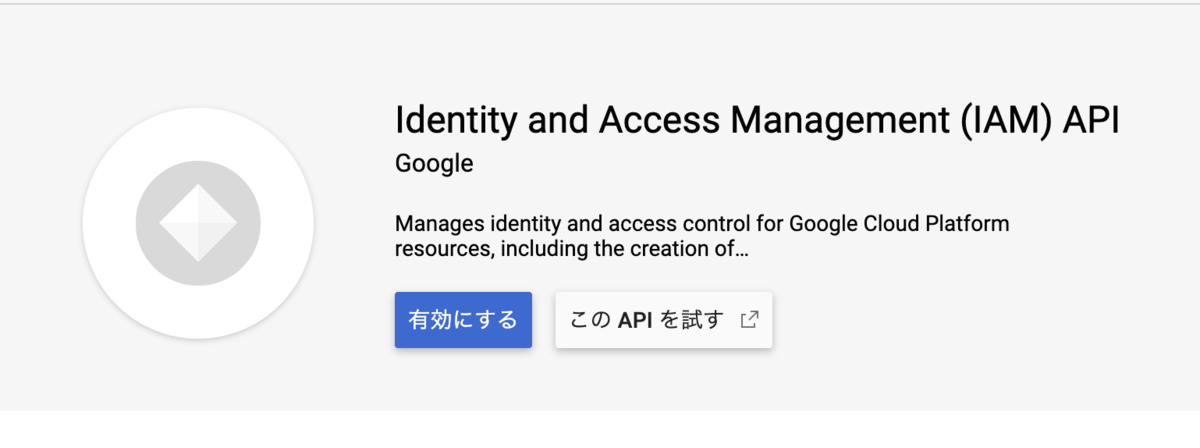Click the white circular logo badge
1200x448 pixels.
[198, 222]
